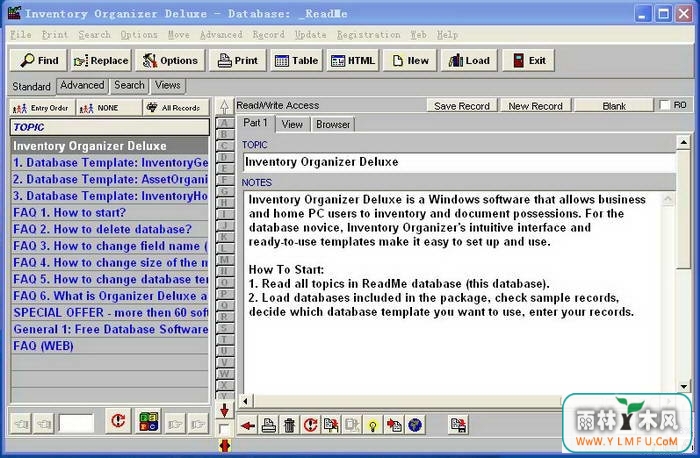The width and height of the screenshot is (700, 458).
Task: Toggle the small checkbox below red down arrow
Action: pos(224,429)
